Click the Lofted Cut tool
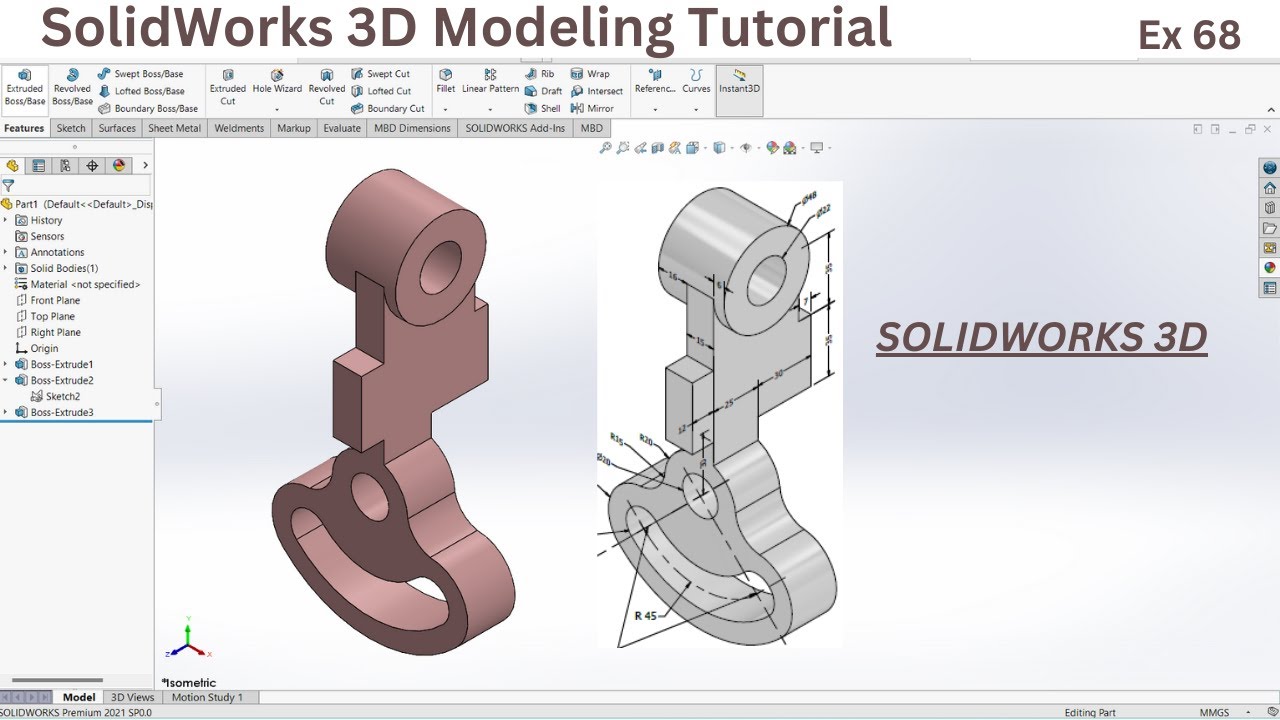Viewport: 1280px width, 720px height. 381,91
